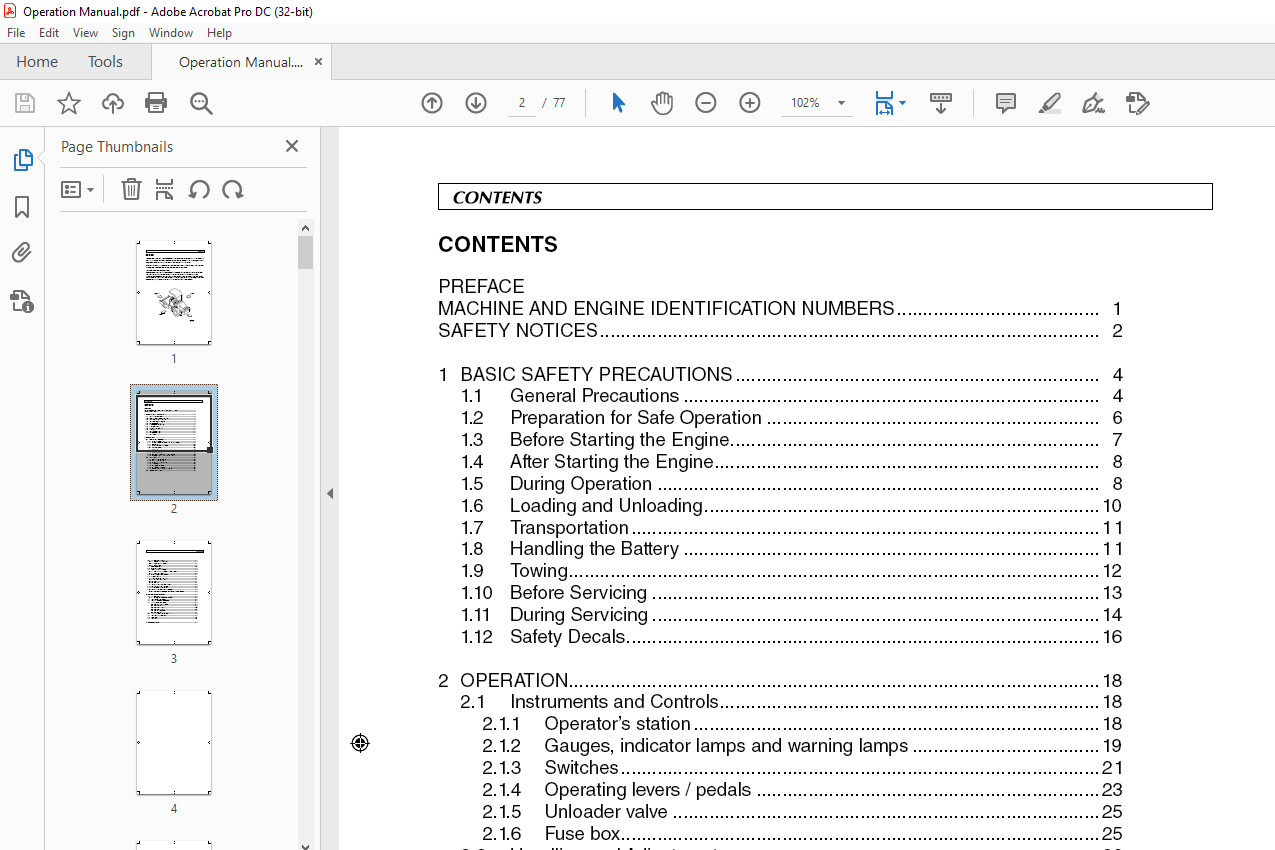Open the document info panel icon
Viewport: 1275px width, 850px height.
(22, 300)
